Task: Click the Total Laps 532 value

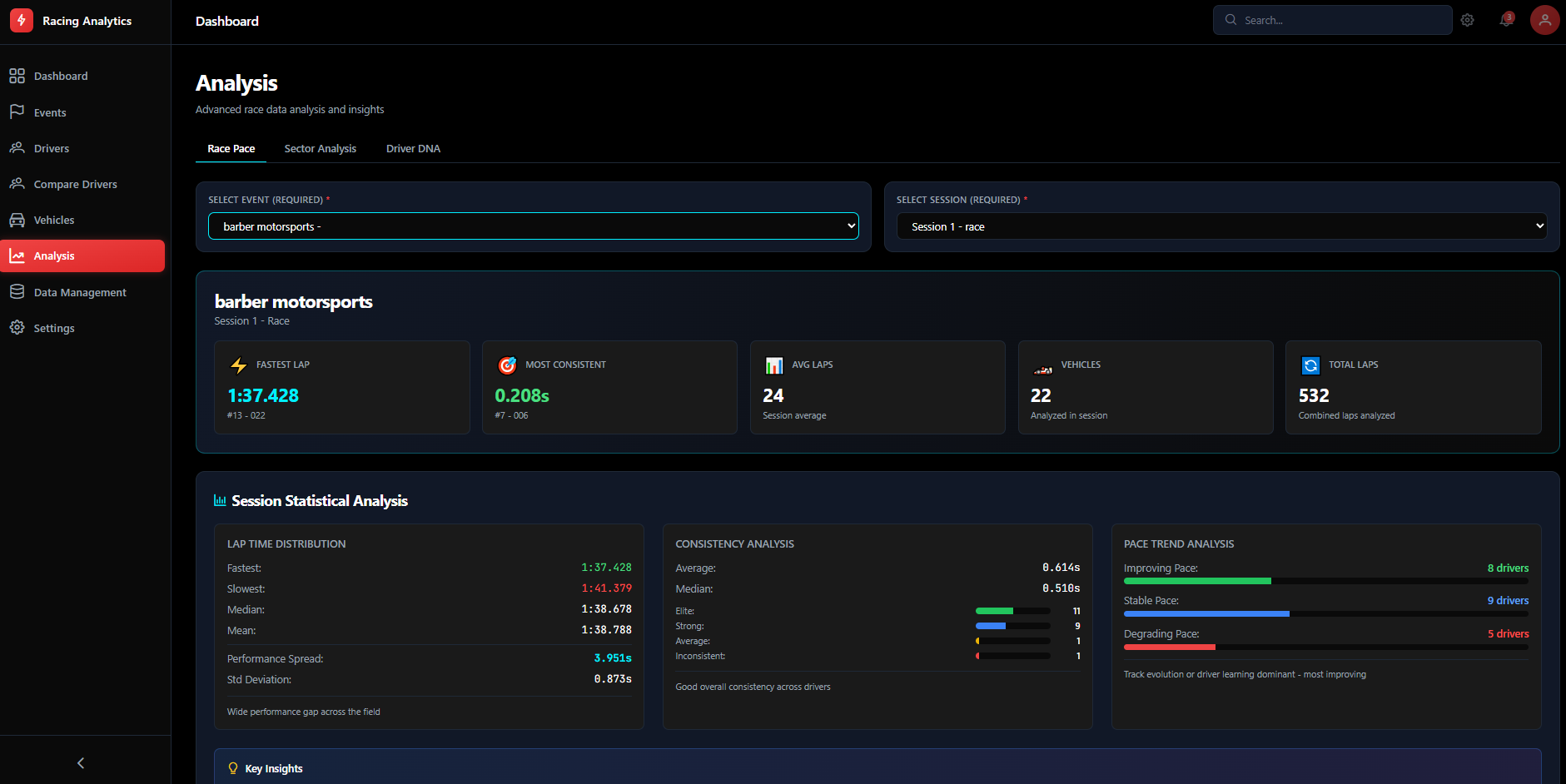Action: (x=1314, y=395)
